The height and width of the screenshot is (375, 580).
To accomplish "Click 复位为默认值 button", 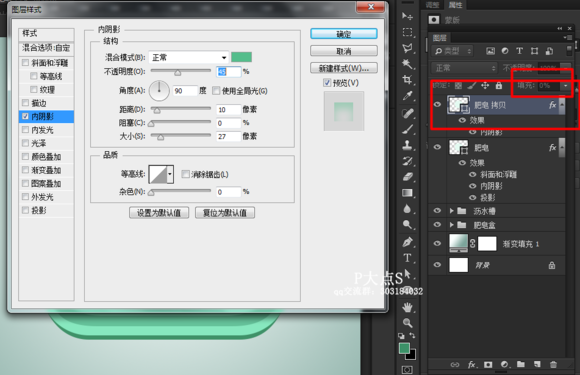I will [x=225, y=213].
